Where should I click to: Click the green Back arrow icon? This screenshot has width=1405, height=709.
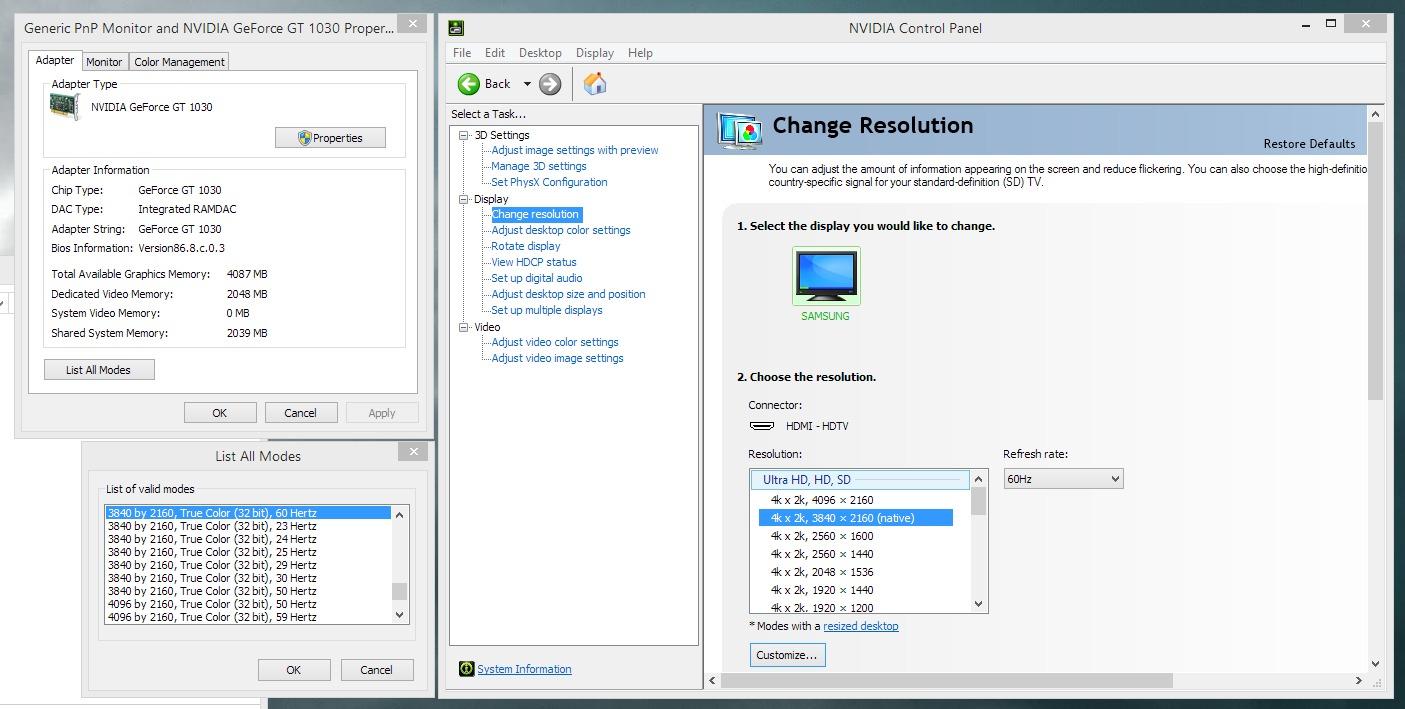click(x=469, y=84)
